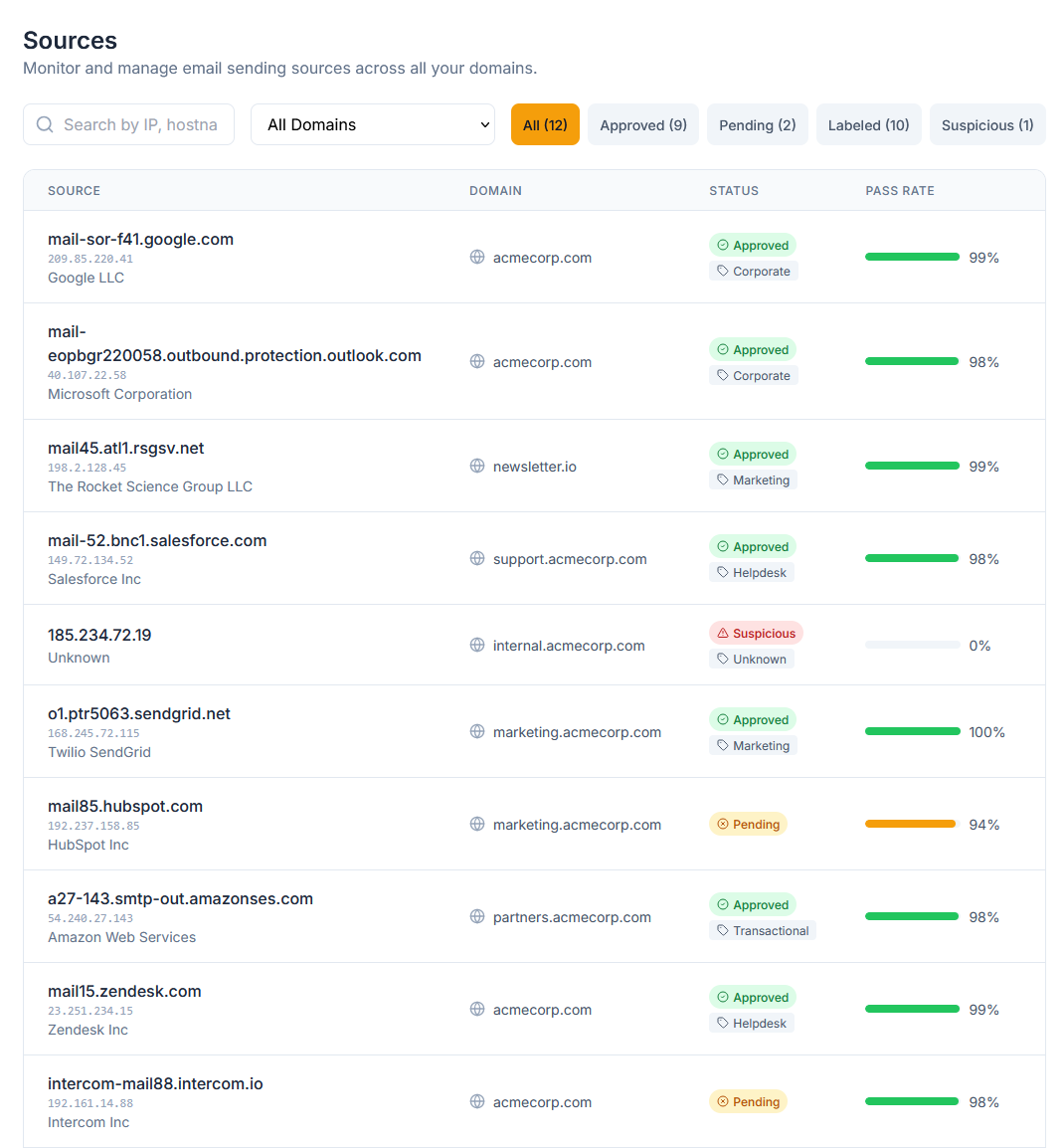Select the Suspicious (1) filter

pyautogui.click(x=987, y=124)
